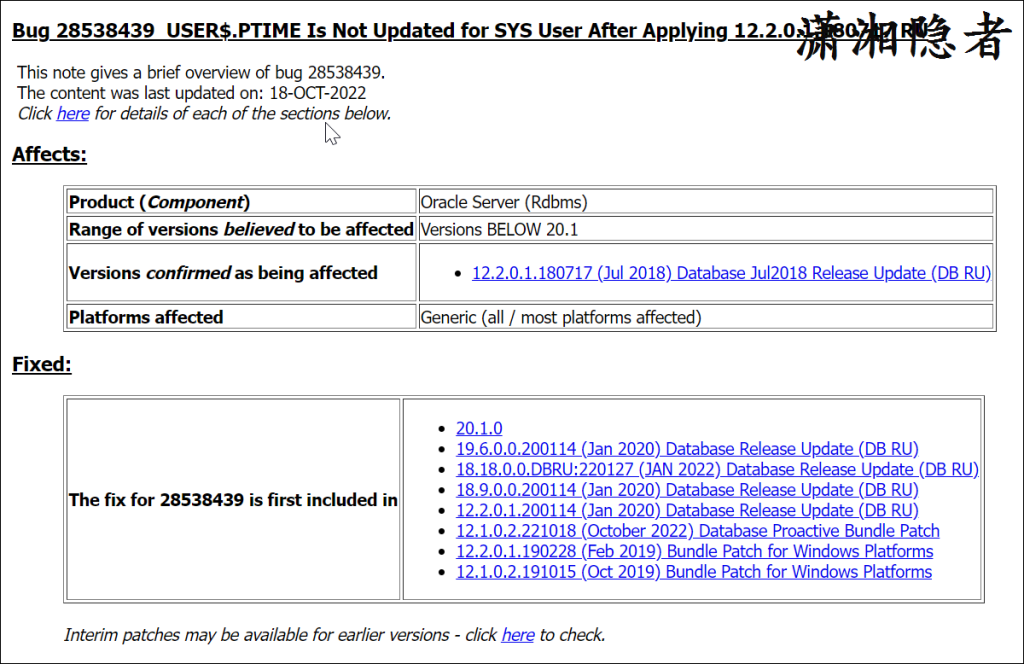
Task: Click the 'Platforms affected' row label
Action: (x=146, y=317)
